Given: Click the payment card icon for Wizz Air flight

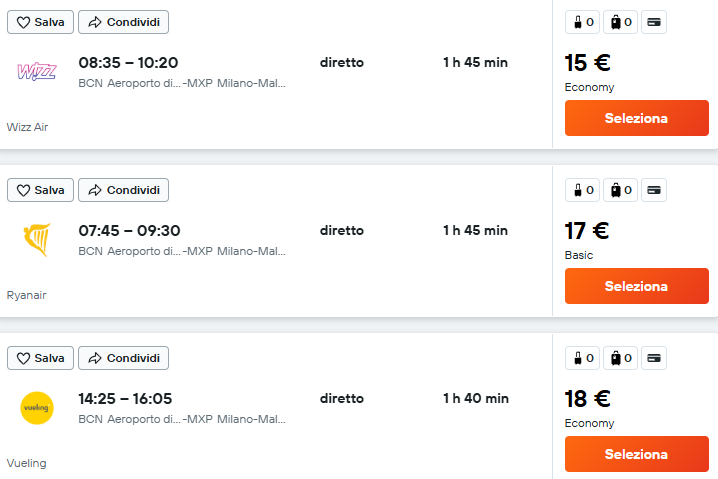Looking at the screenshot, I should tap(654, 22).
